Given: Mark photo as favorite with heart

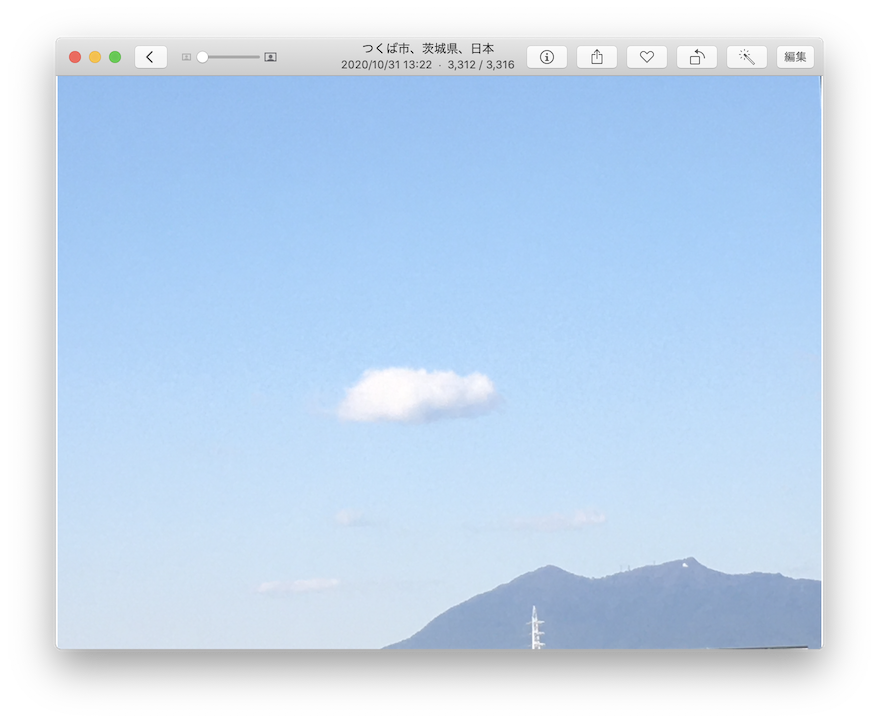Looking at the screenshot, I should click(646, 57).
